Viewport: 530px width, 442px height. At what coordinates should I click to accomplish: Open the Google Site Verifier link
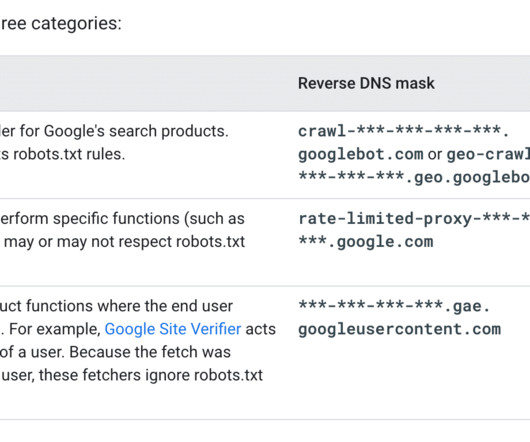173,329
